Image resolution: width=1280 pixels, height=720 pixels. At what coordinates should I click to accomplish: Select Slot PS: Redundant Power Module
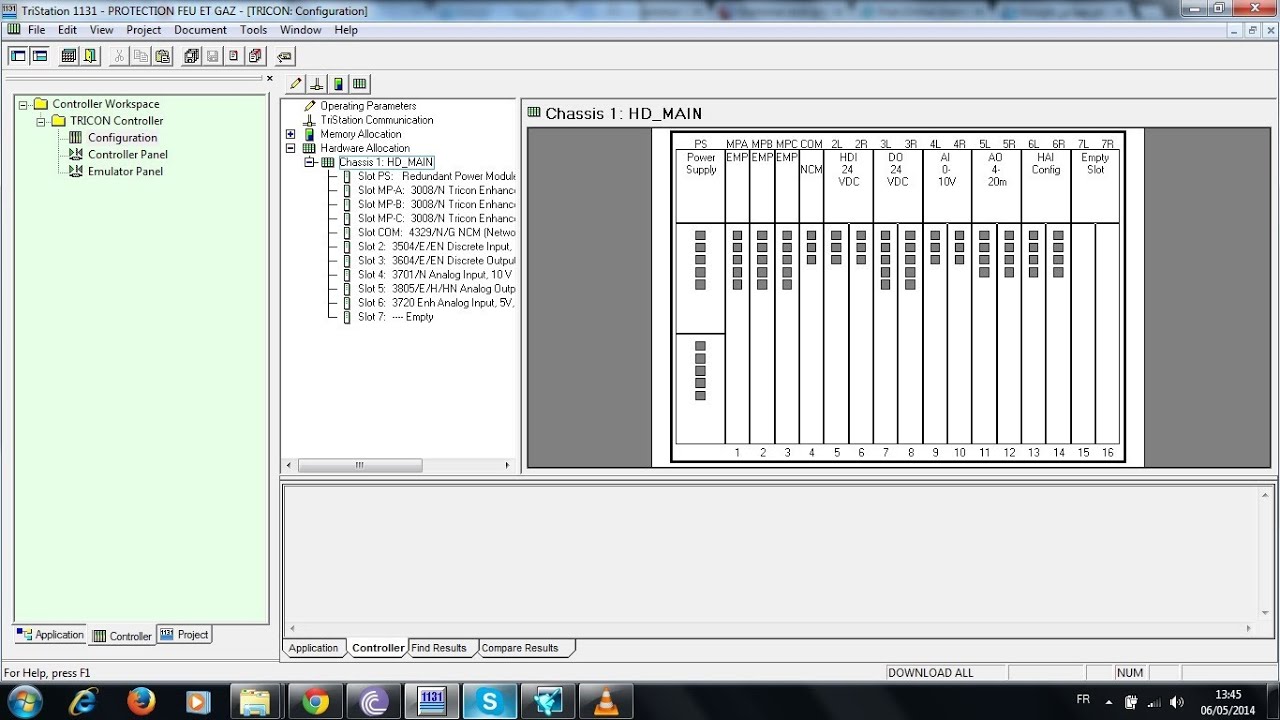tap(436, 176)
